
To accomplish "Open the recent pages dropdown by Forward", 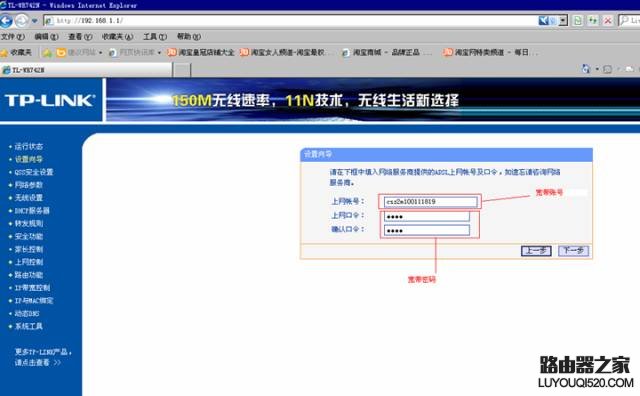I will (x=35, y=20).
